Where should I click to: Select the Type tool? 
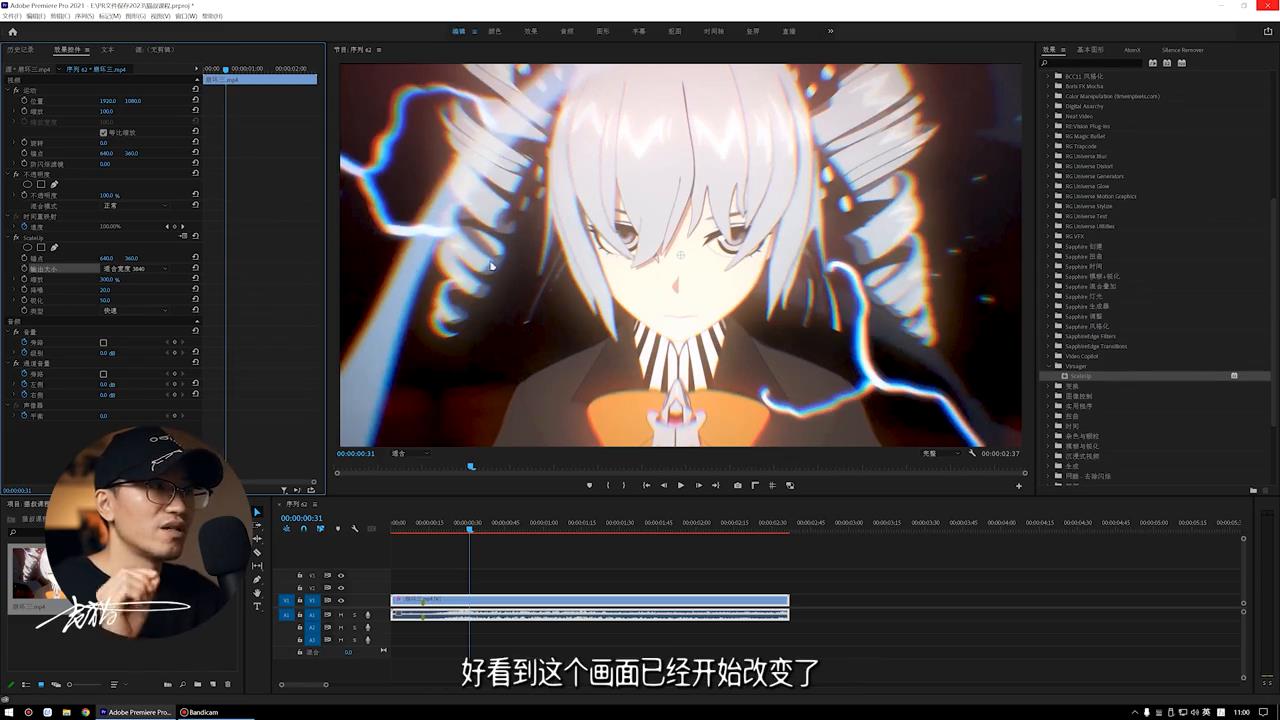[x=257, y=606]
